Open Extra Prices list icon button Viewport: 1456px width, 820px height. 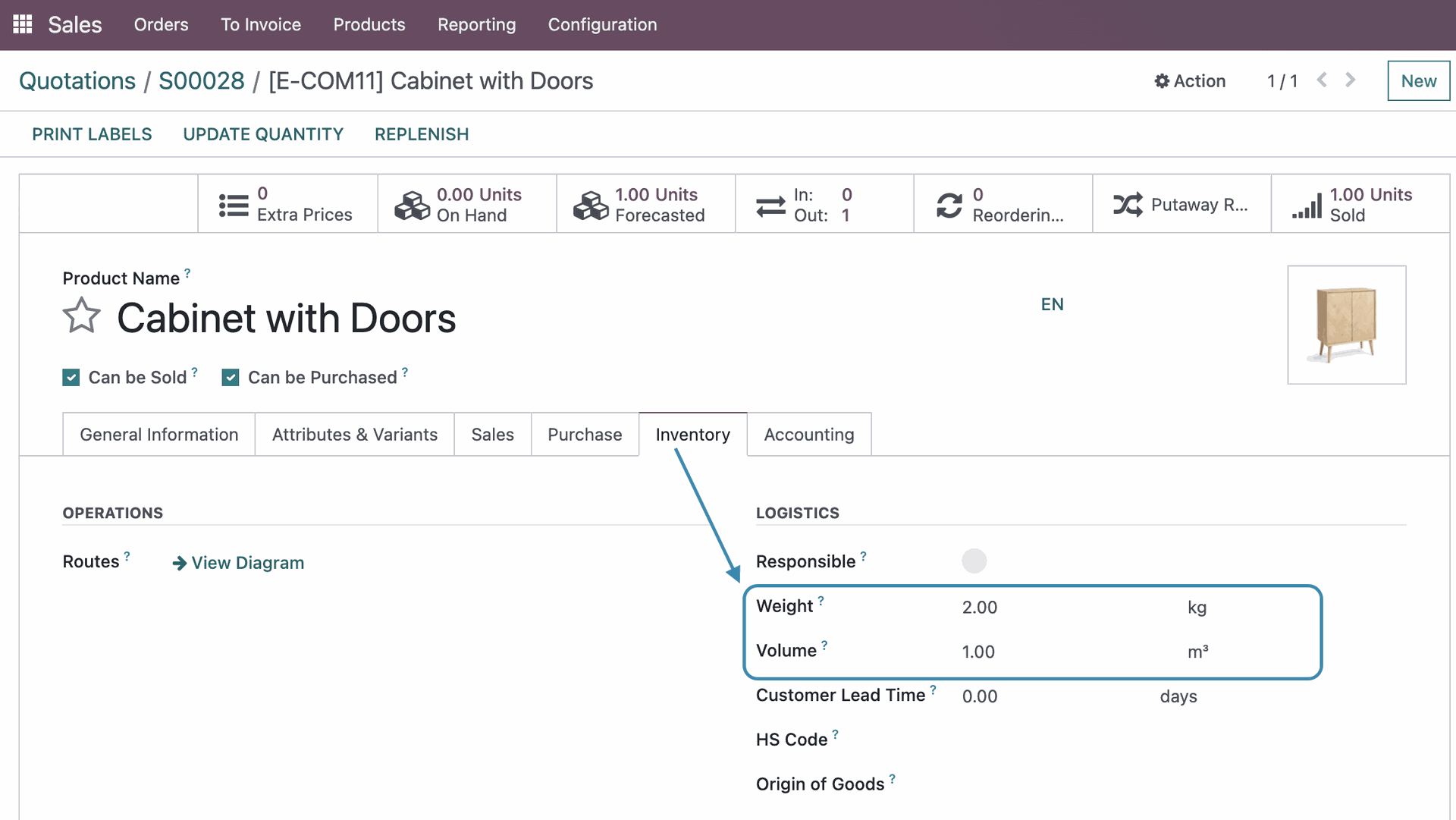pyautogui.click(x=234, y=205)
